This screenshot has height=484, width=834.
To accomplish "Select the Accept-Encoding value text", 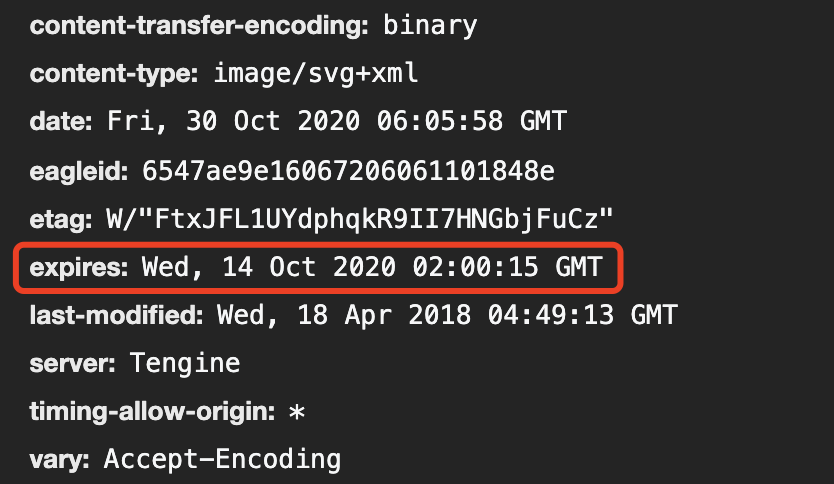I will [222, 459].
